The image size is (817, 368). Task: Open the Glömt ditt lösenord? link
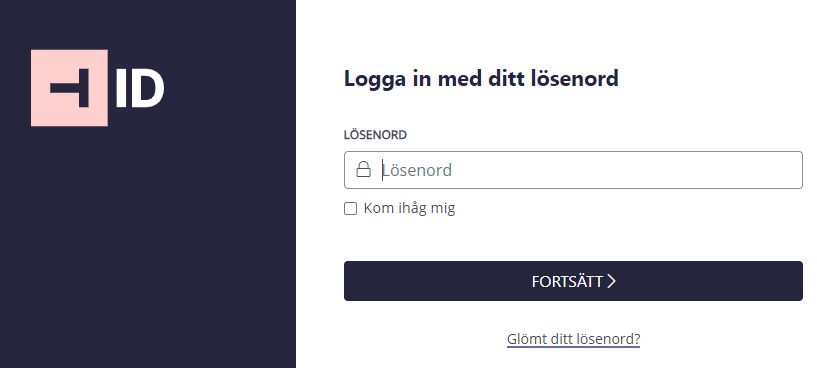pyautogui.click(x=573, y=339)
